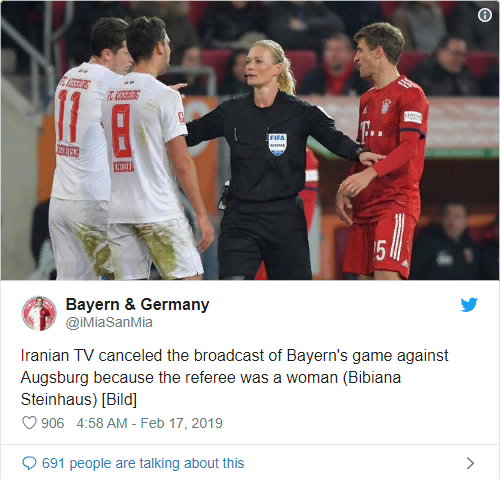Click the referee's face in the photo
Image resolution: width=500 pixels, height=481 pixels.
point(257,67)
